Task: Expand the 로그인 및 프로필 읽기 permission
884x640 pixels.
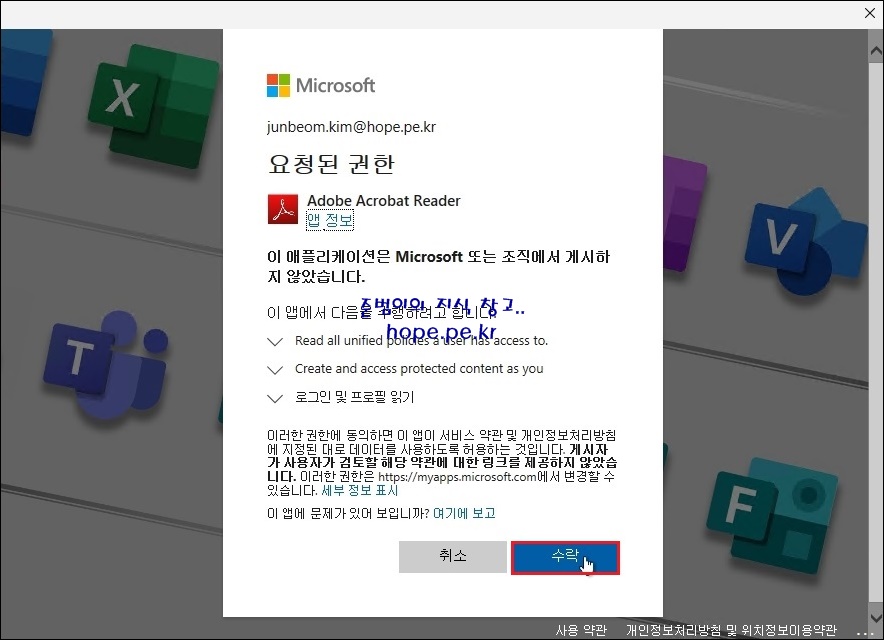Action: point(275,399)
